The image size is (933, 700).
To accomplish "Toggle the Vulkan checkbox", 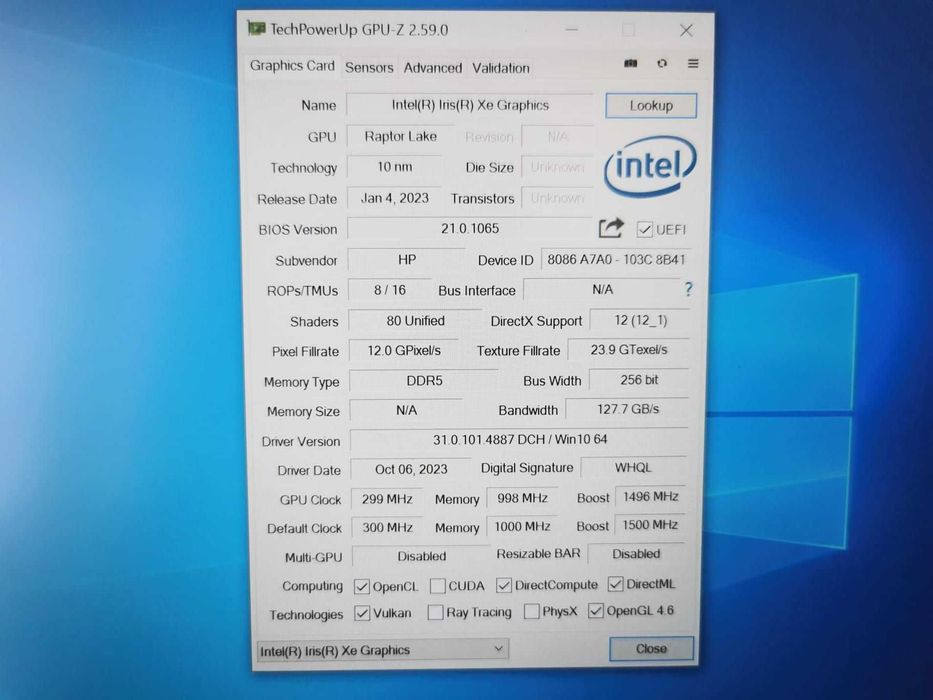I will click(362, 613).
